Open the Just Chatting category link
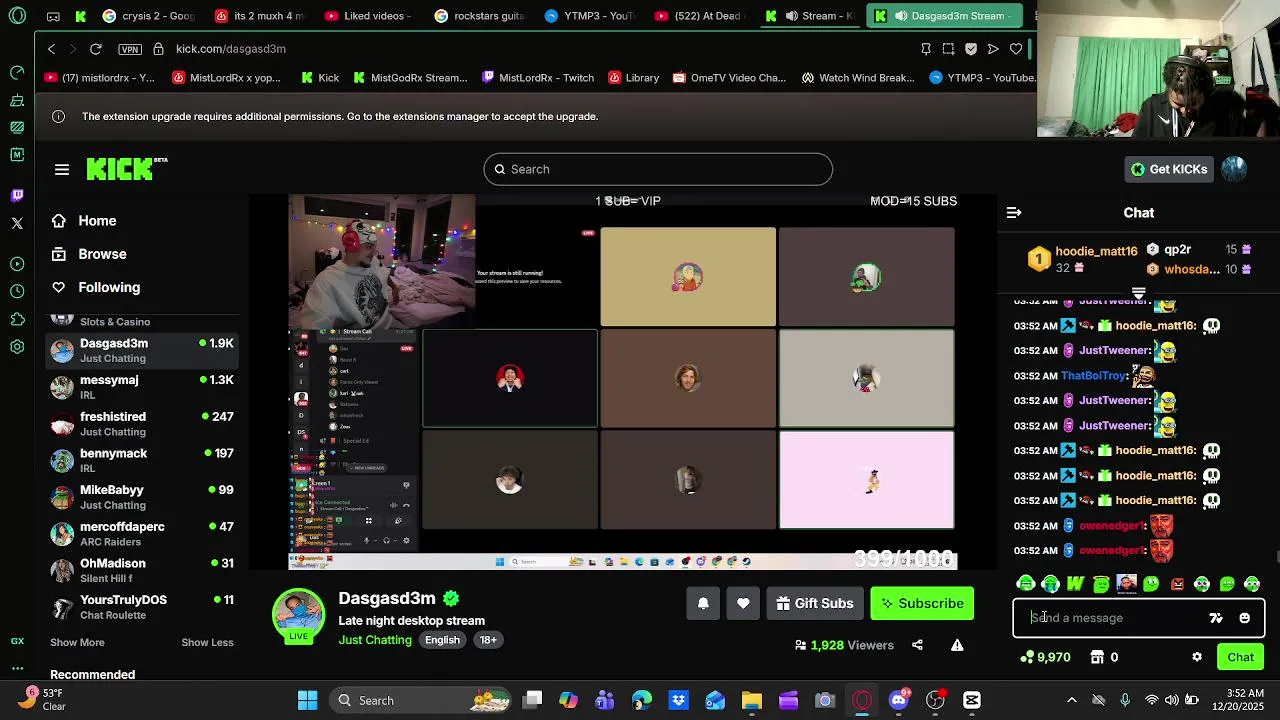Screen dimensions: 1280x720 click(x=375, y=640)
